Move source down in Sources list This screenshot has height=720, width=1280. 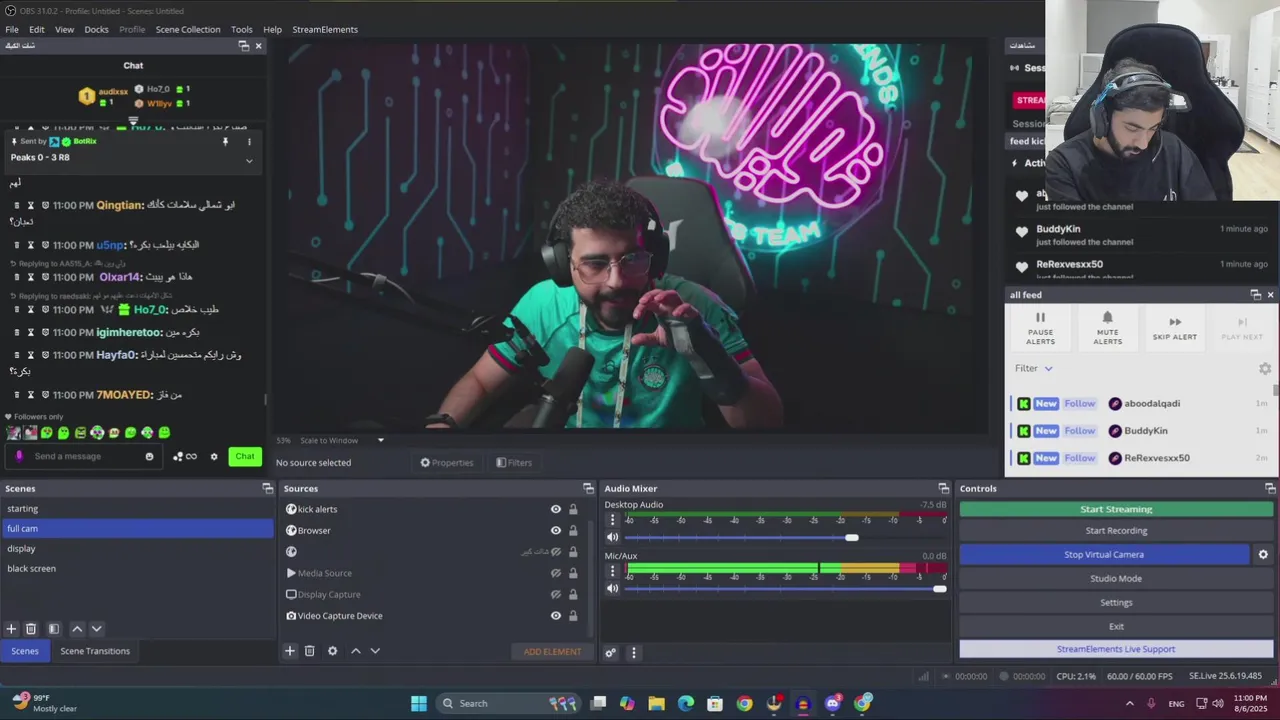(x=375, y=651)
